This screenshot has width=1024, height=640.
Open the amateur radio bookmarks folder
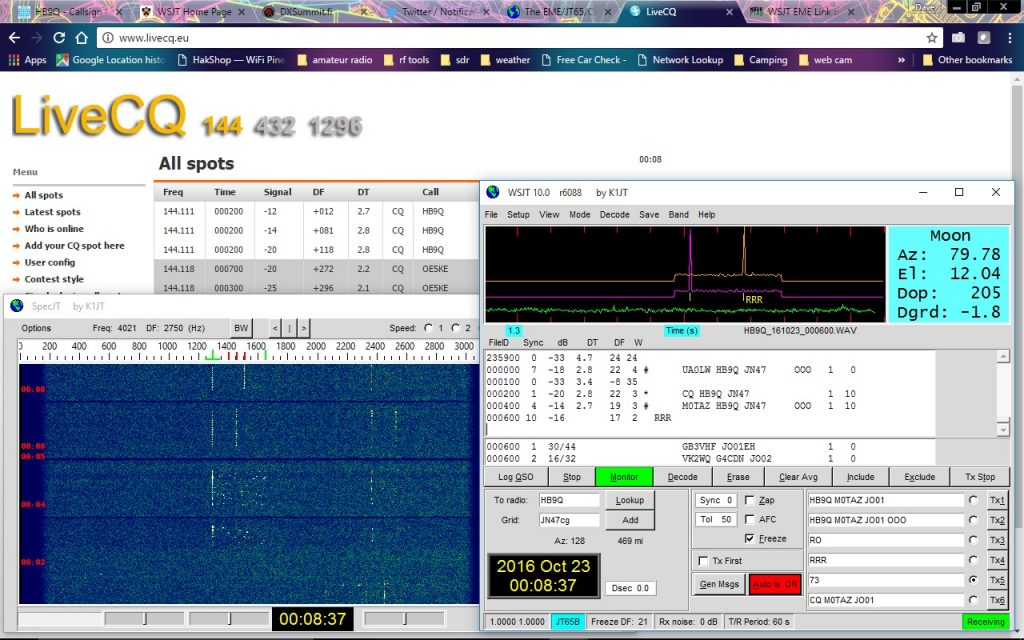[332, 60]
